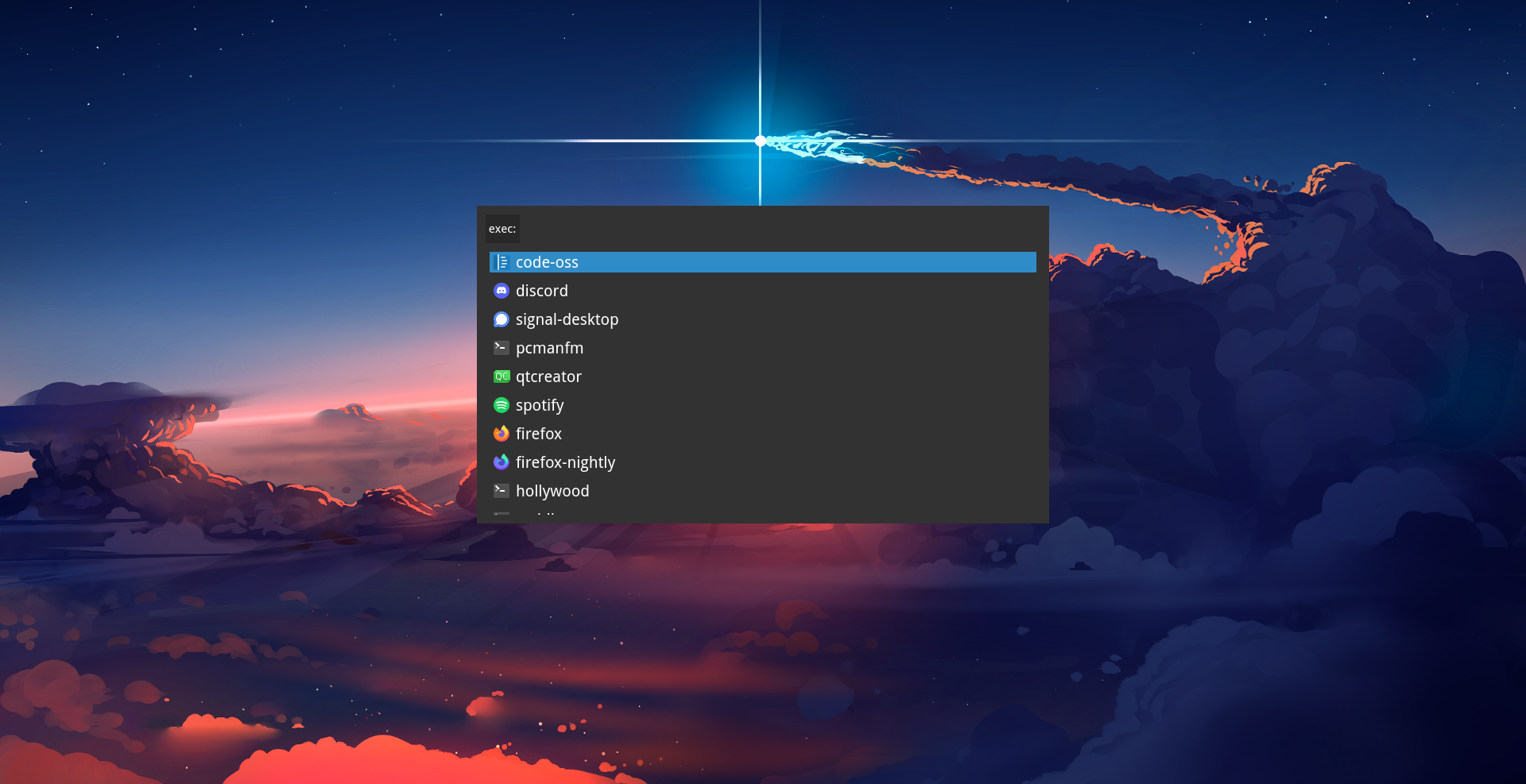Viewport: 1526px width, 784px height.
Task: Pick the pcmanfm entry label
Action: pos(549,348)
